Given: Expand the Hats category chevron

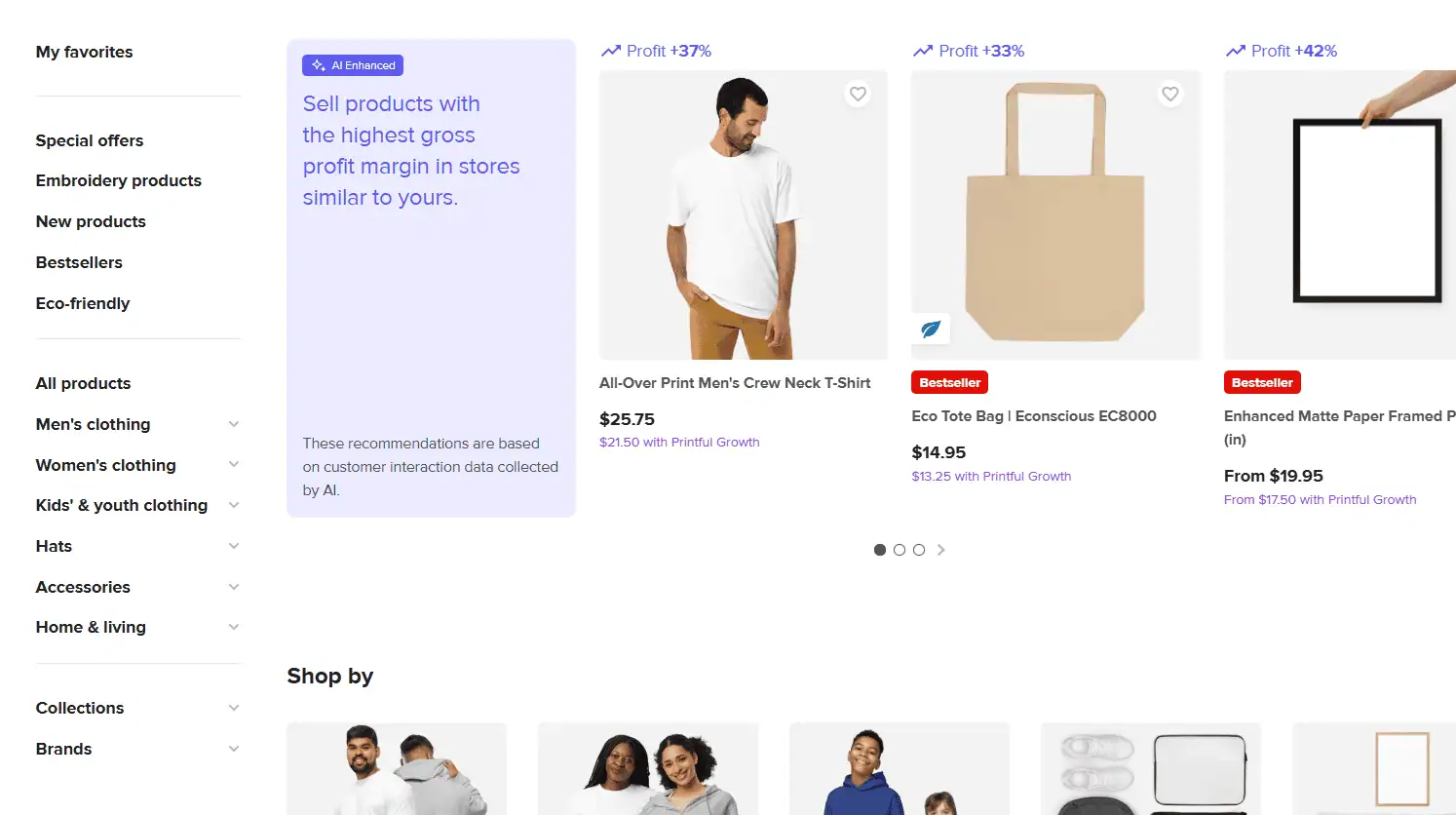Looking at the screenshot, I should (x=234, y=546).
